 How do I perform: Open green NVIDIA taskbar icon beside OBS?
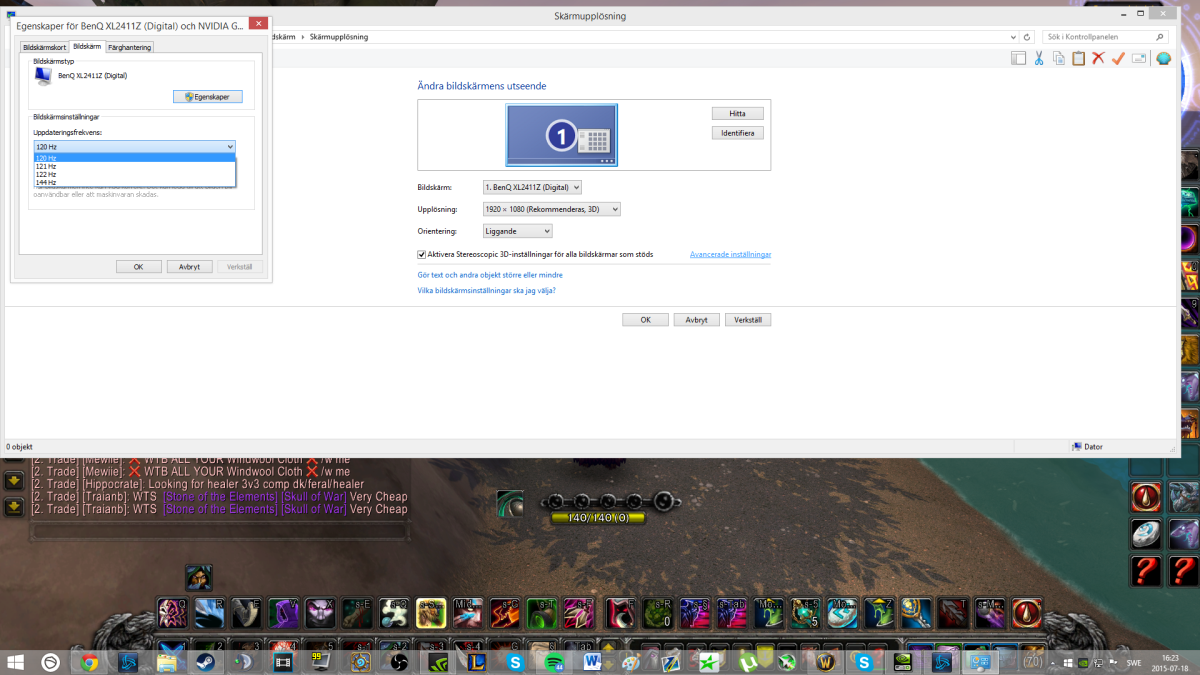(x=437, y=662)
